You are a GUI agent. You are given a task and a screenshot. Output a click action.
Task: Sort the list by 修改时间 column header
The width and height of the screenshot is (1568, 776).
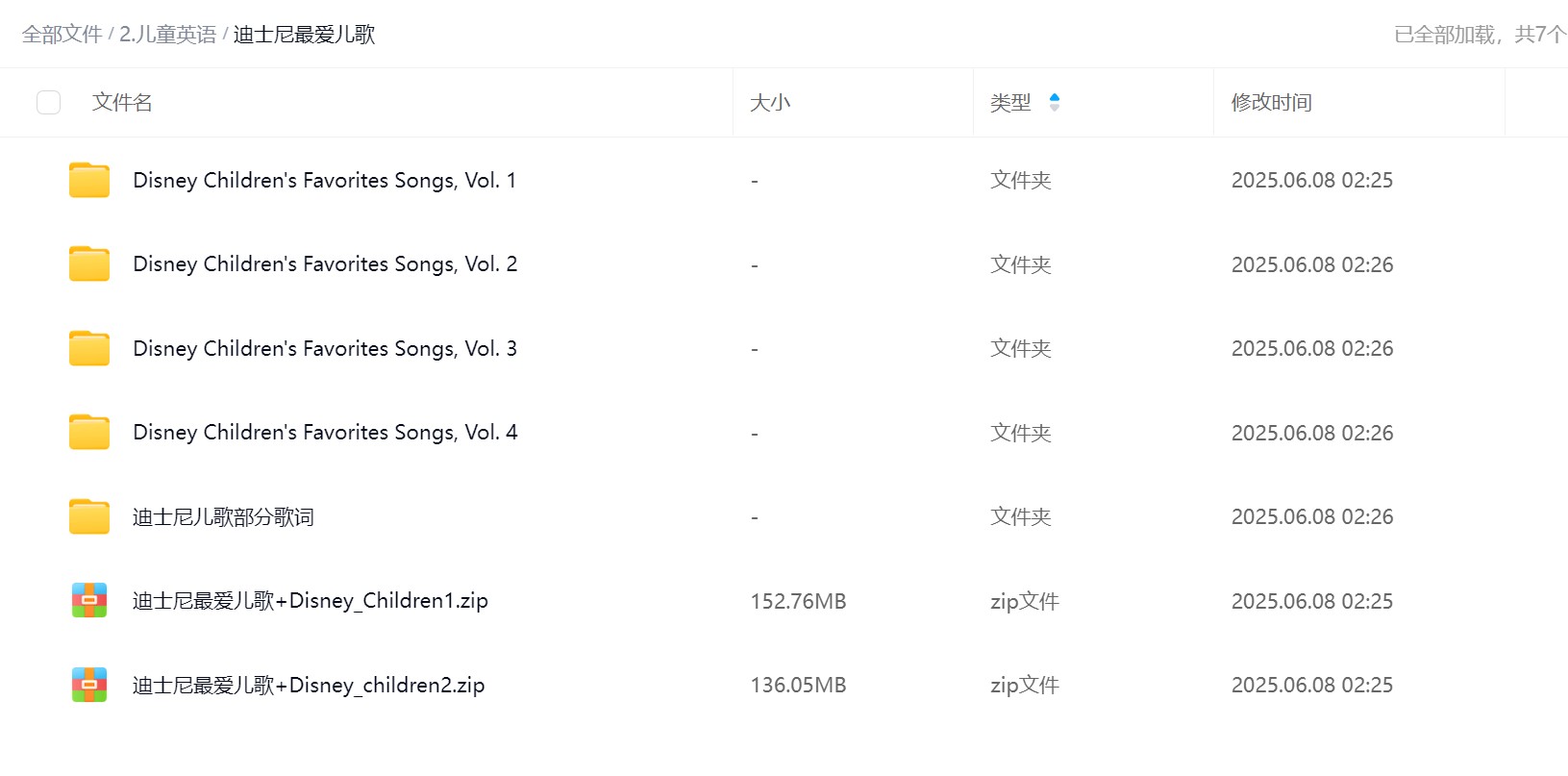point(1271,102)
